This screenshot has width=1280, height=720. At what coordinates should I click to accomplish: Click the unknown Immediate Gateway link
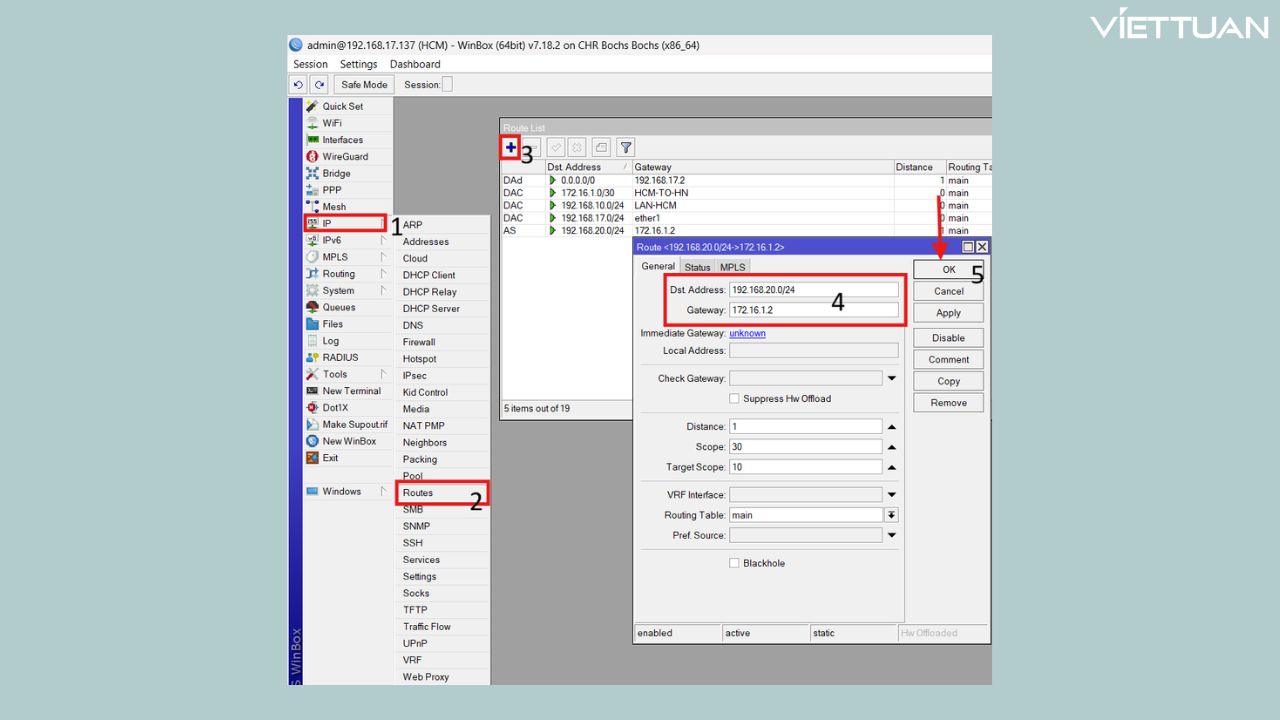tap(747, 333)
